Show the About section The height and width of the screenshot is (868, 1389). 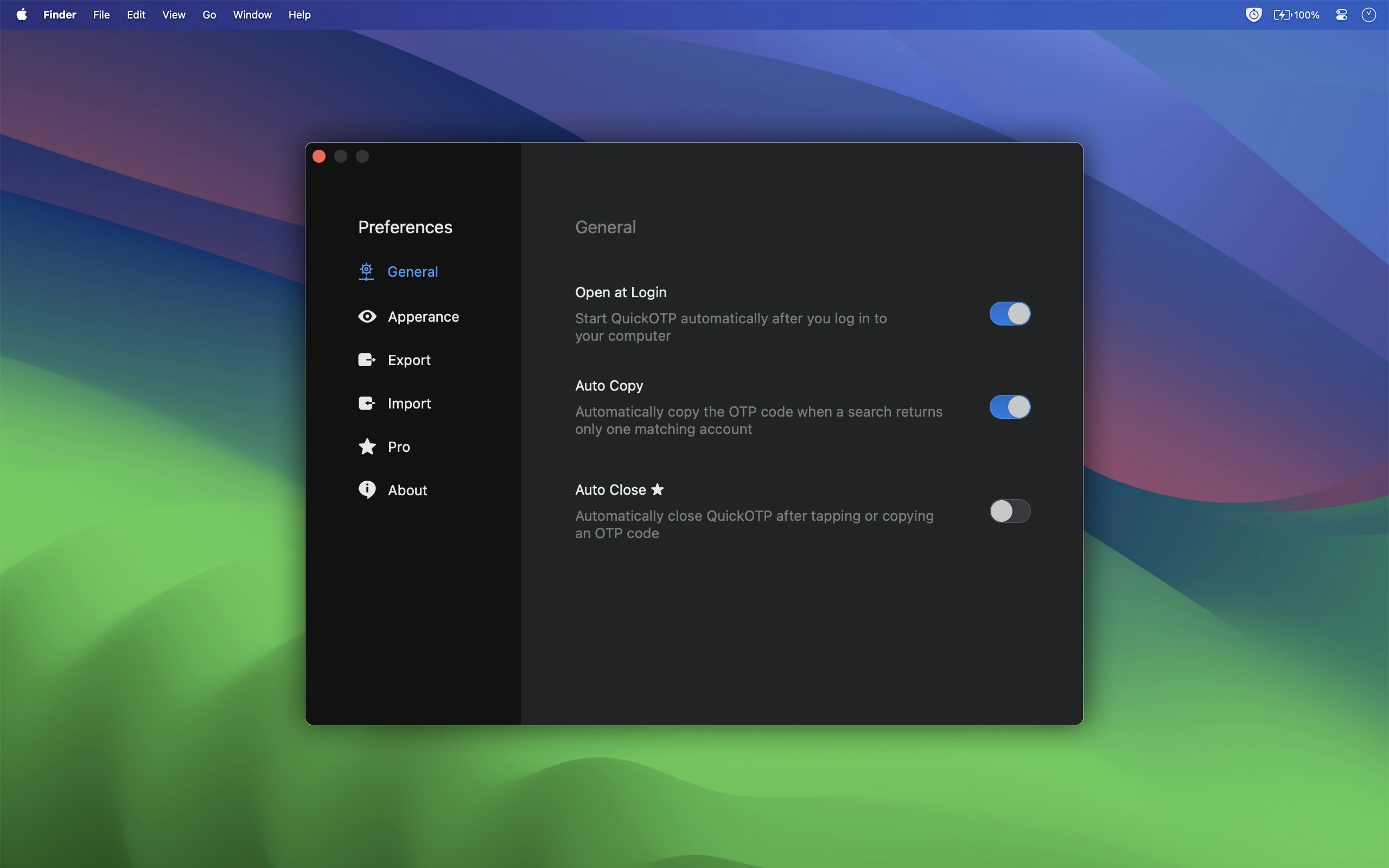(x=393, y=490)
